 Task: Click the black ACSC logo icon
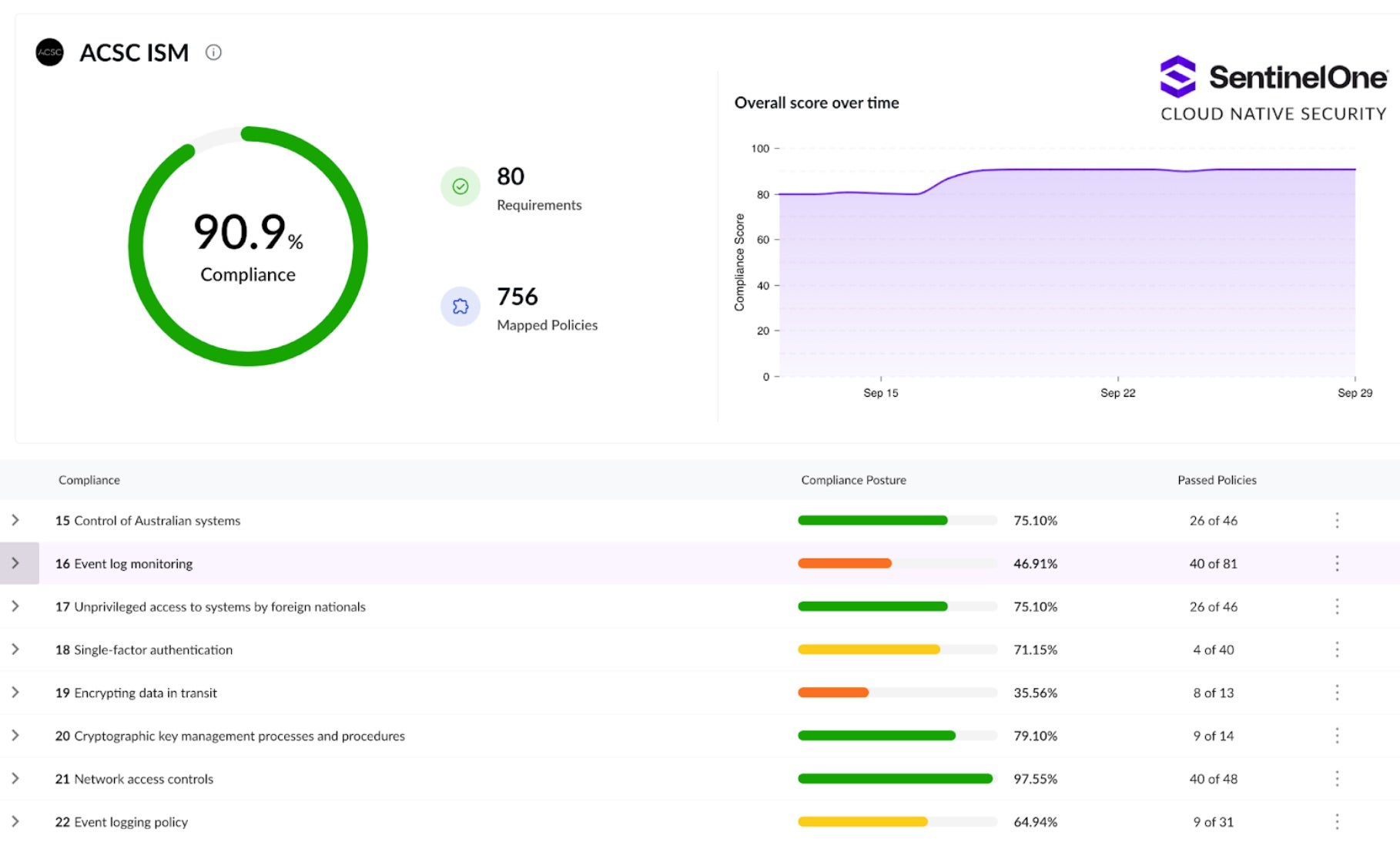click(x=50, y=52)
